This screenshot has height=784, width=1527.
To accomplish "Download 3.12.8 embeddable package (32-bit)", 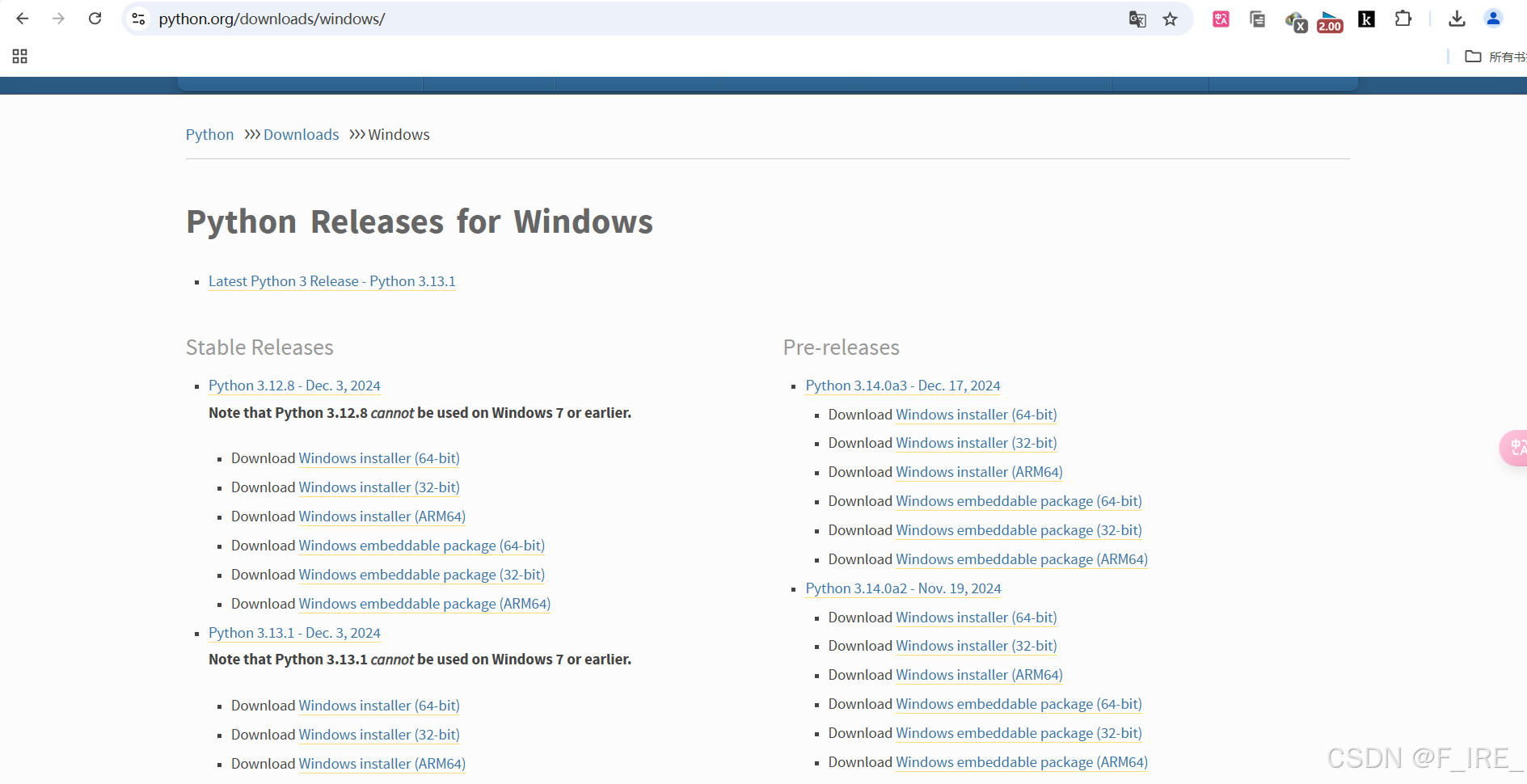I will pos(422,575).
